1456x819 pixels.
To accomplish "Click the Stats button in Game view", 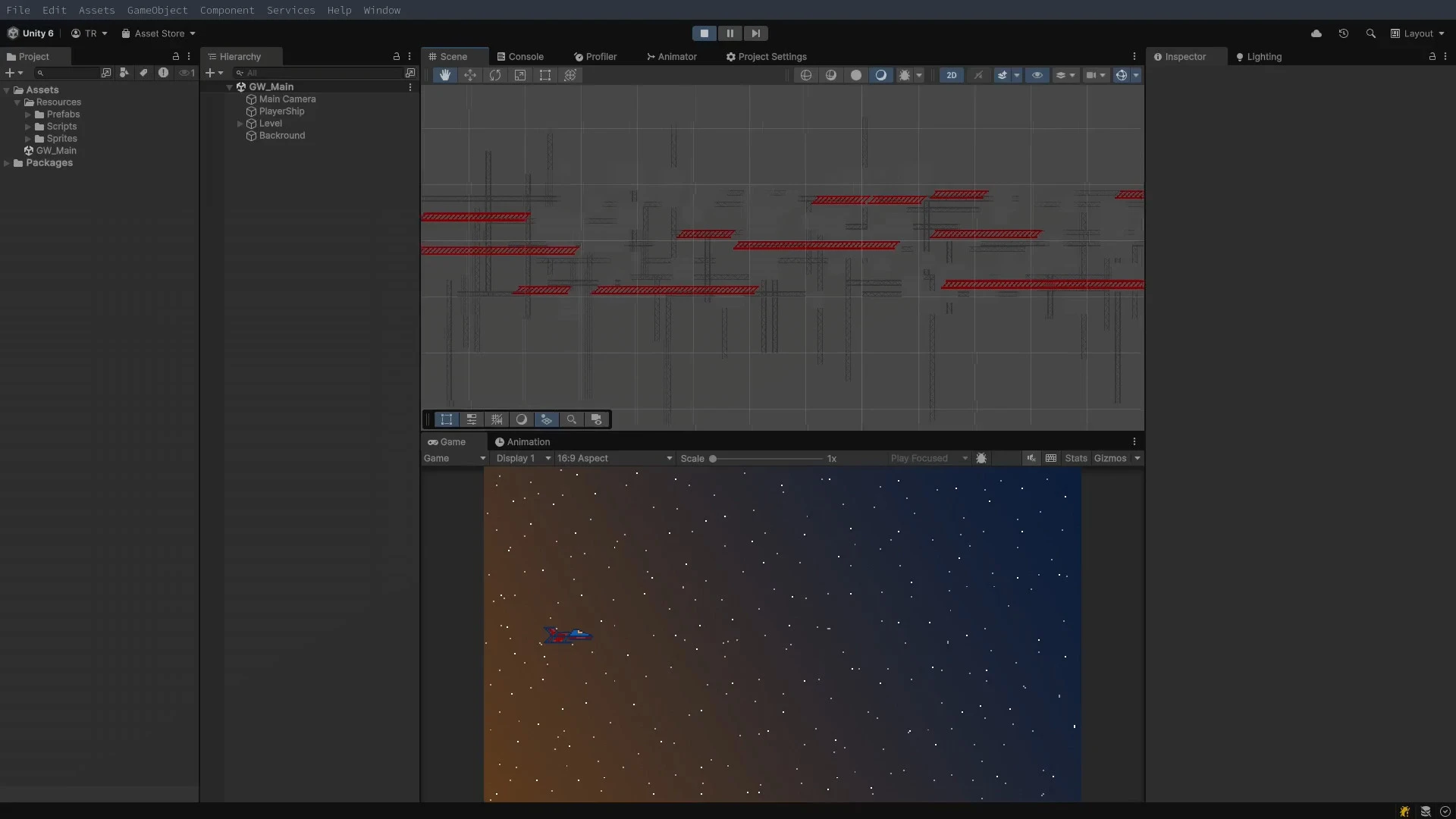I will [x=1076, y=458].
